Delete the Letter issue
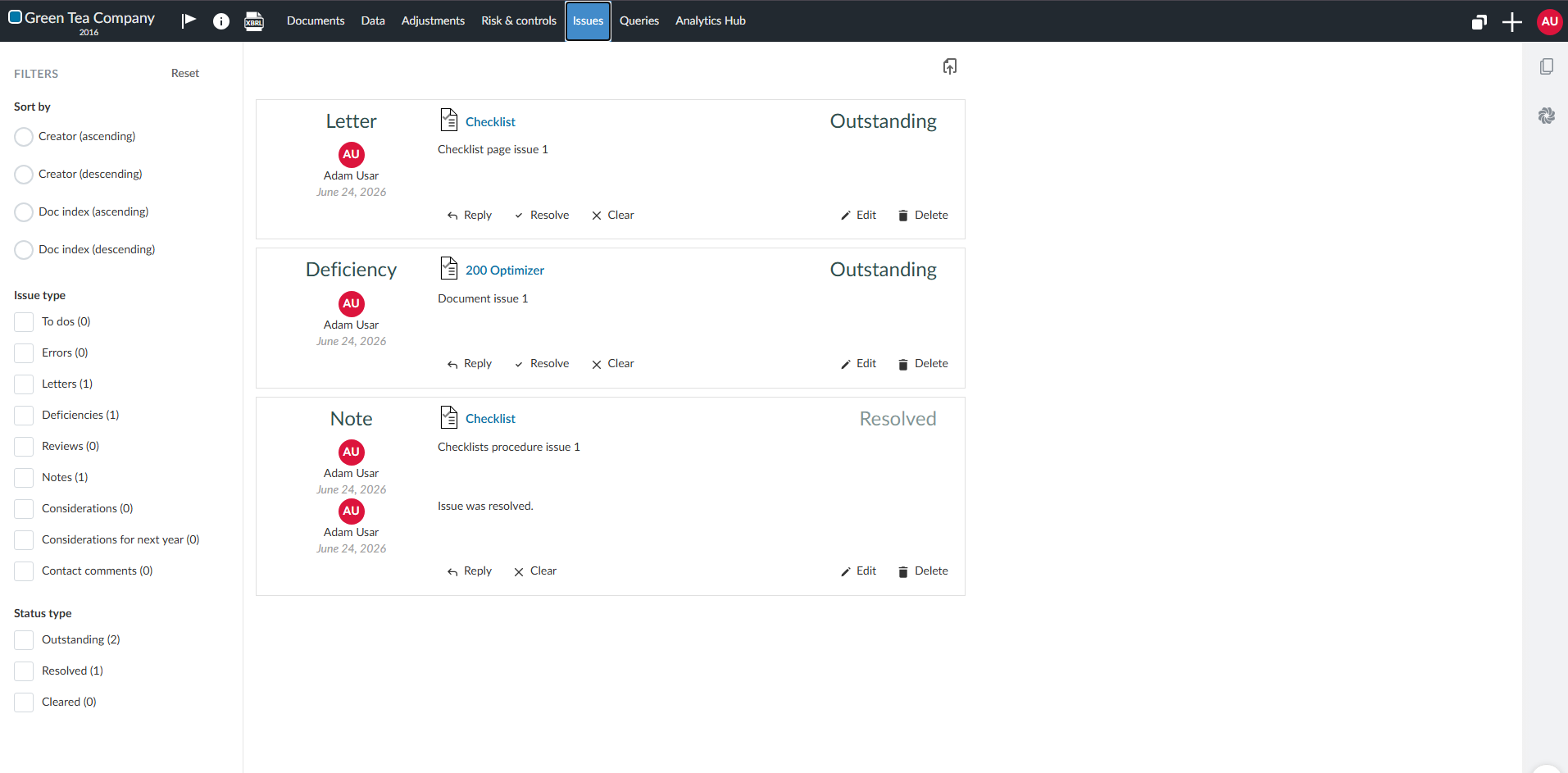This screenshot has width=1568, height=773. click(923, 215)
